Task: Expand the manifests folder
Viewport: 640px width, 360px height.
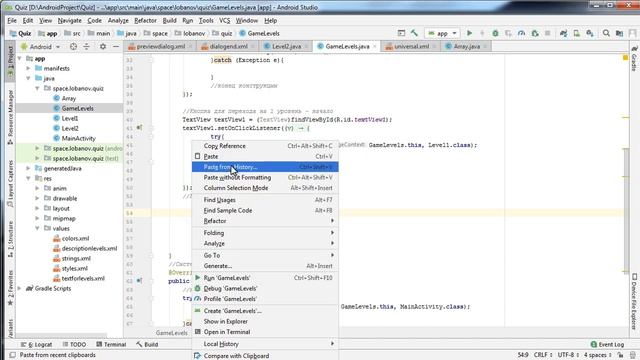Action: point(29,68)
